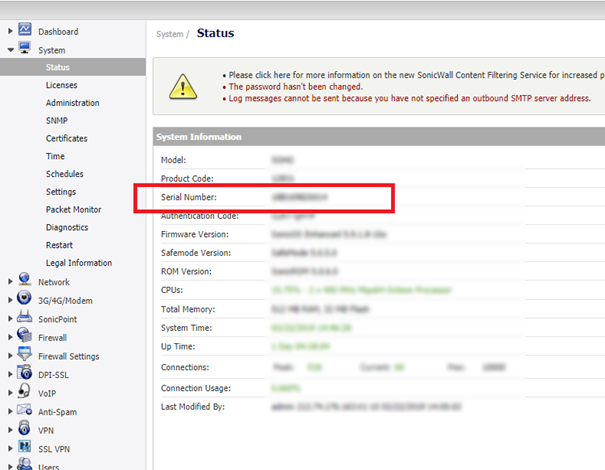Click the SonicPoint icon
This screenshot has height=470, width=605.
[x=25, y=318]
